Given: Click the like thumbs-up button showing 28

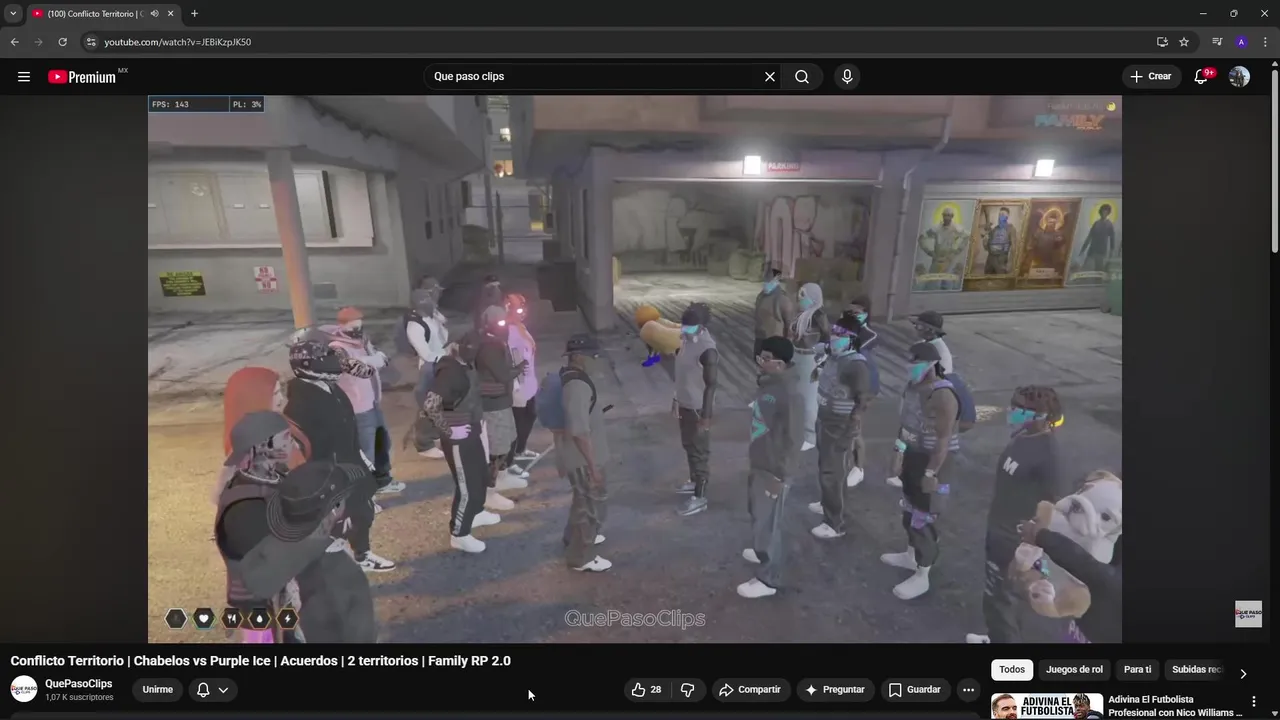Looking at the screenshot, I should pyautogui.click(x=647, y=690).
